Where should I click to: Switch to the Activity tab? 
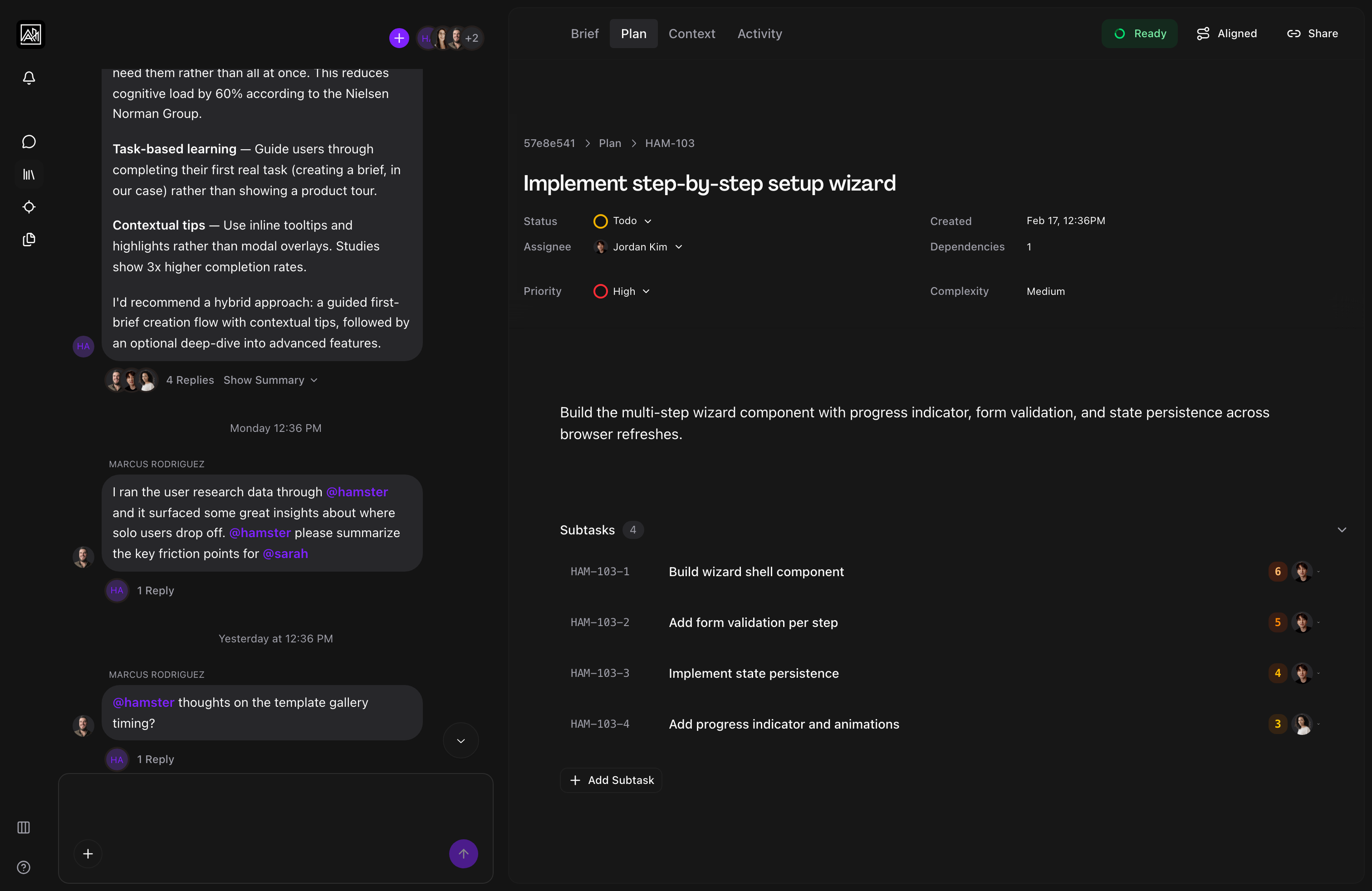tap(759, 34)
